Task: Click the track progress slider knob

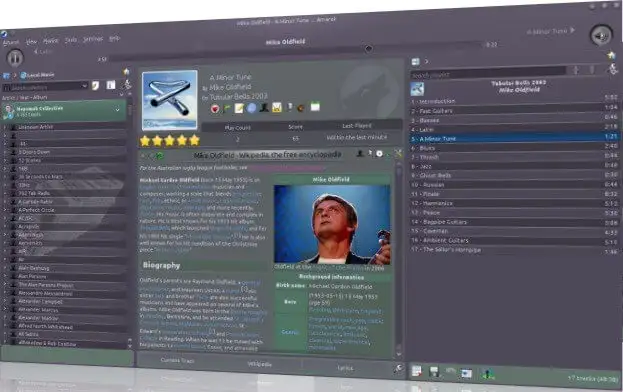Action: (x=368, y=48)
